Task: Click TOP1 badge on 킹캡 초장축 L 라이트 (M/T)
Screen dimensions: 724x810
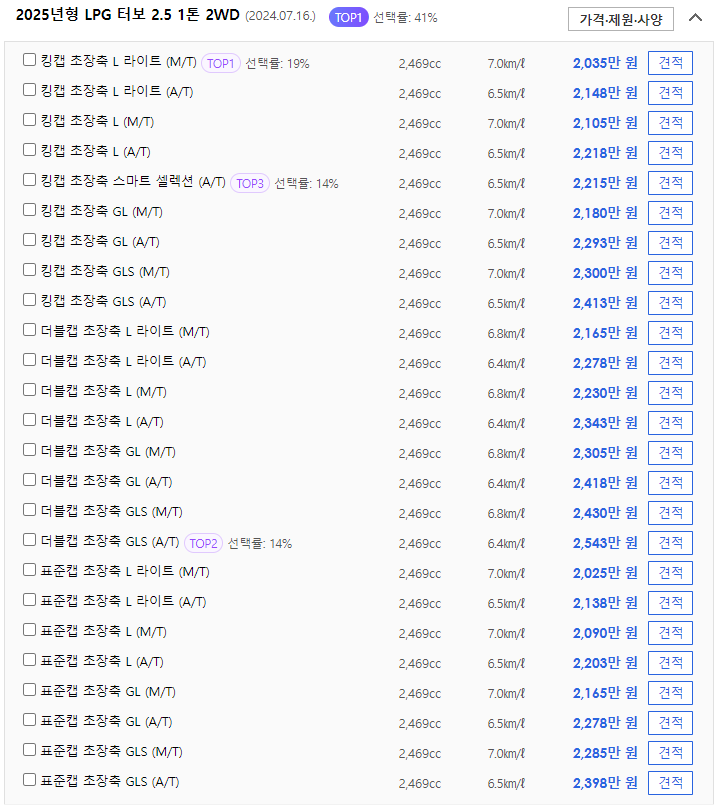Action: coord(221,64)
